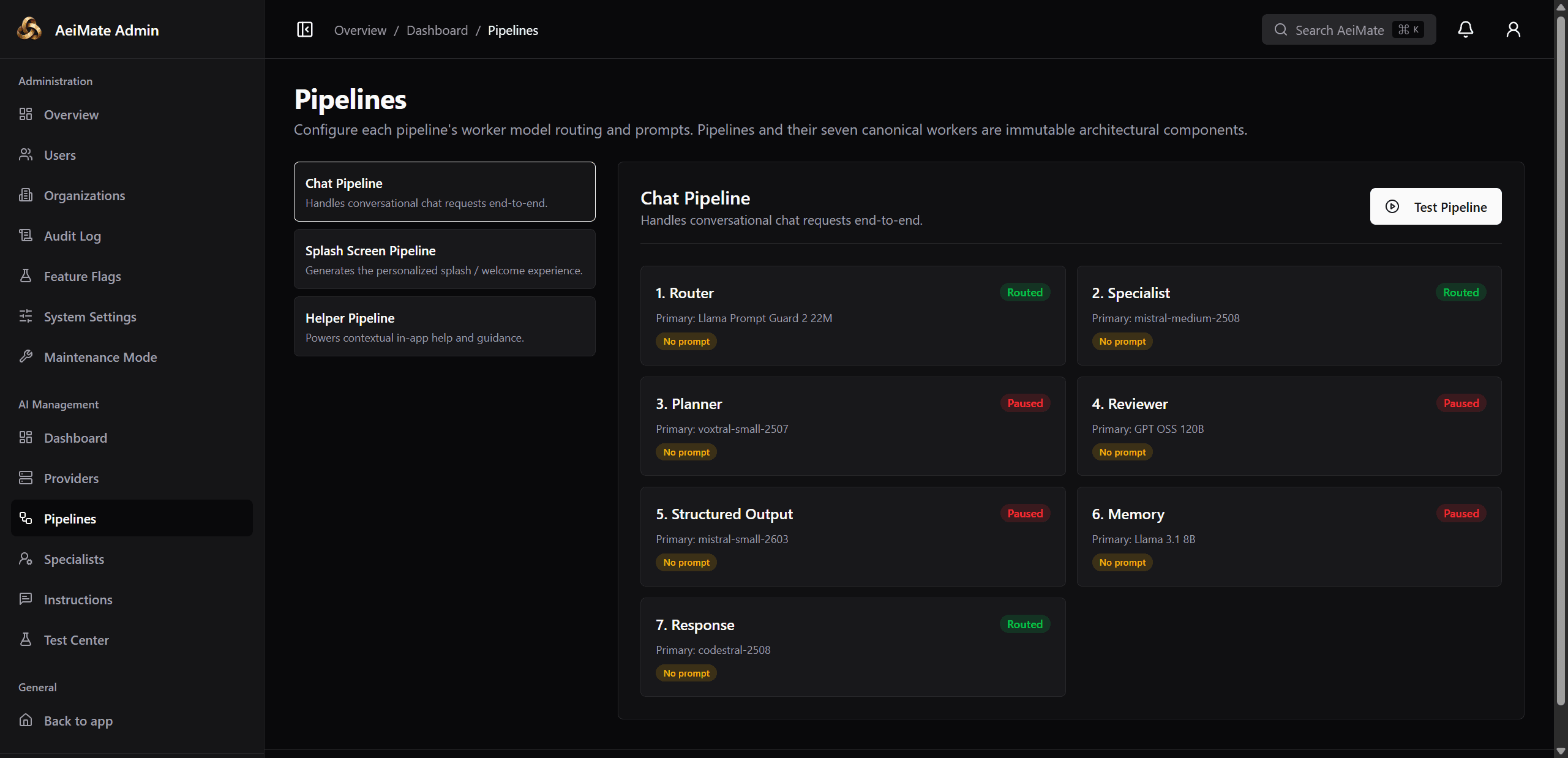
Task: Click the Providers server icon
Action: point(26,478)
